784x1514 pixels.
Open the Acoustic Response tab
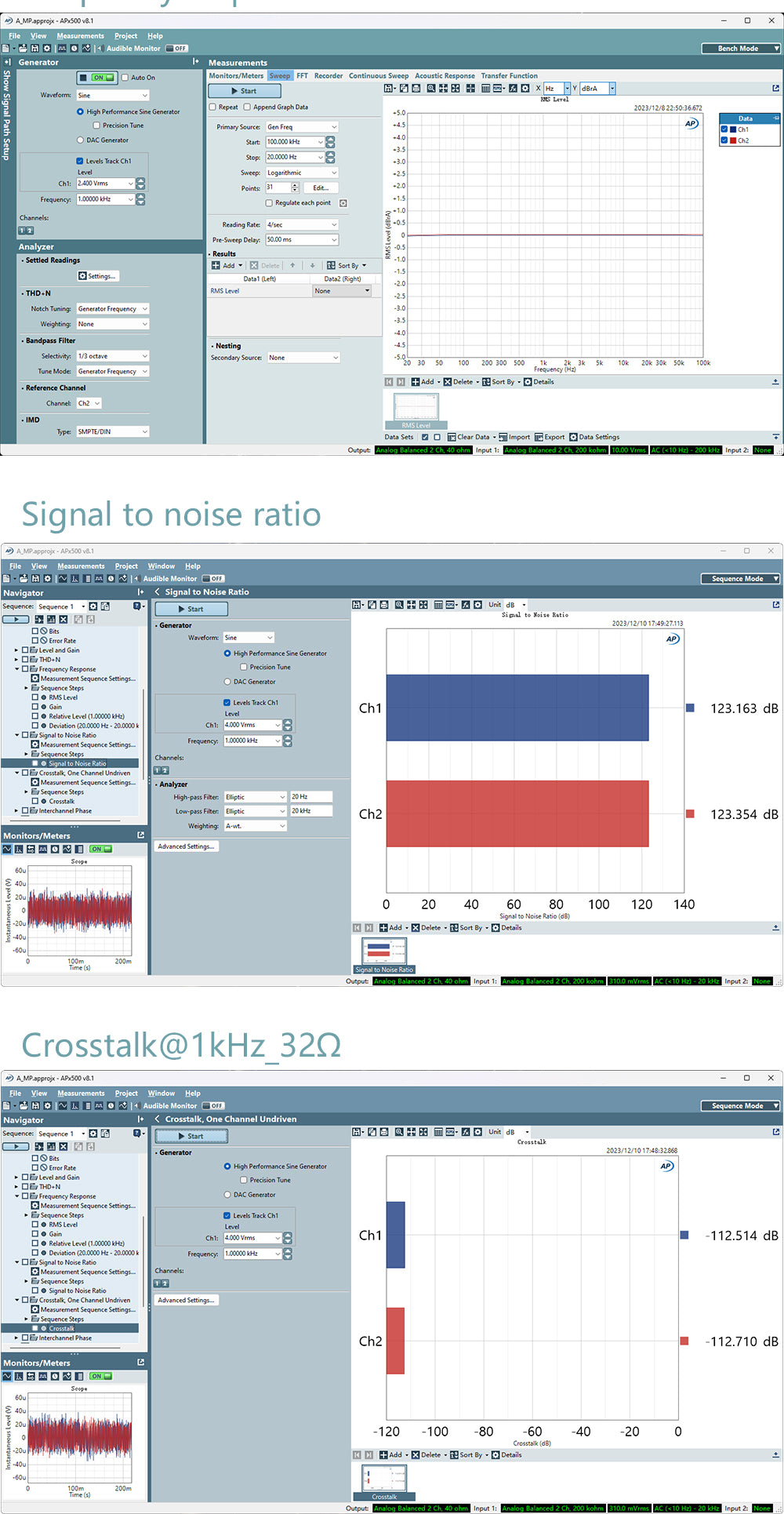[x=445, y=76]
